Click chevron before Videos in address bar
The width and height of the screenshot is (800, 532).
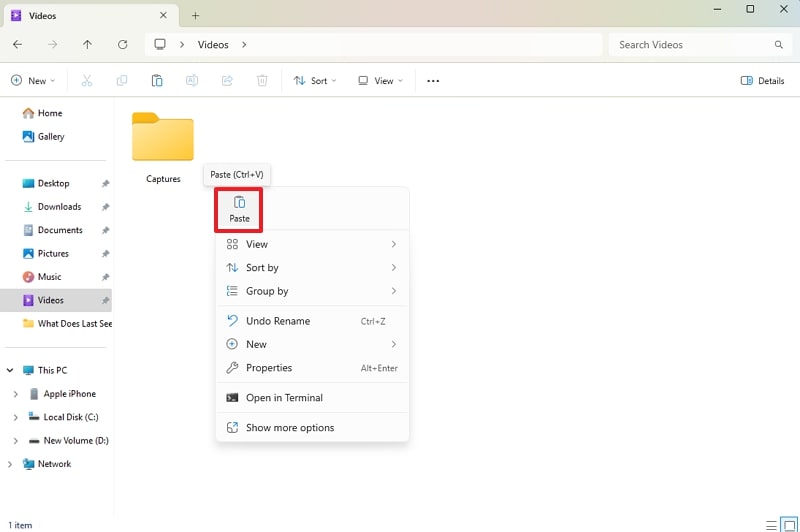182,44
